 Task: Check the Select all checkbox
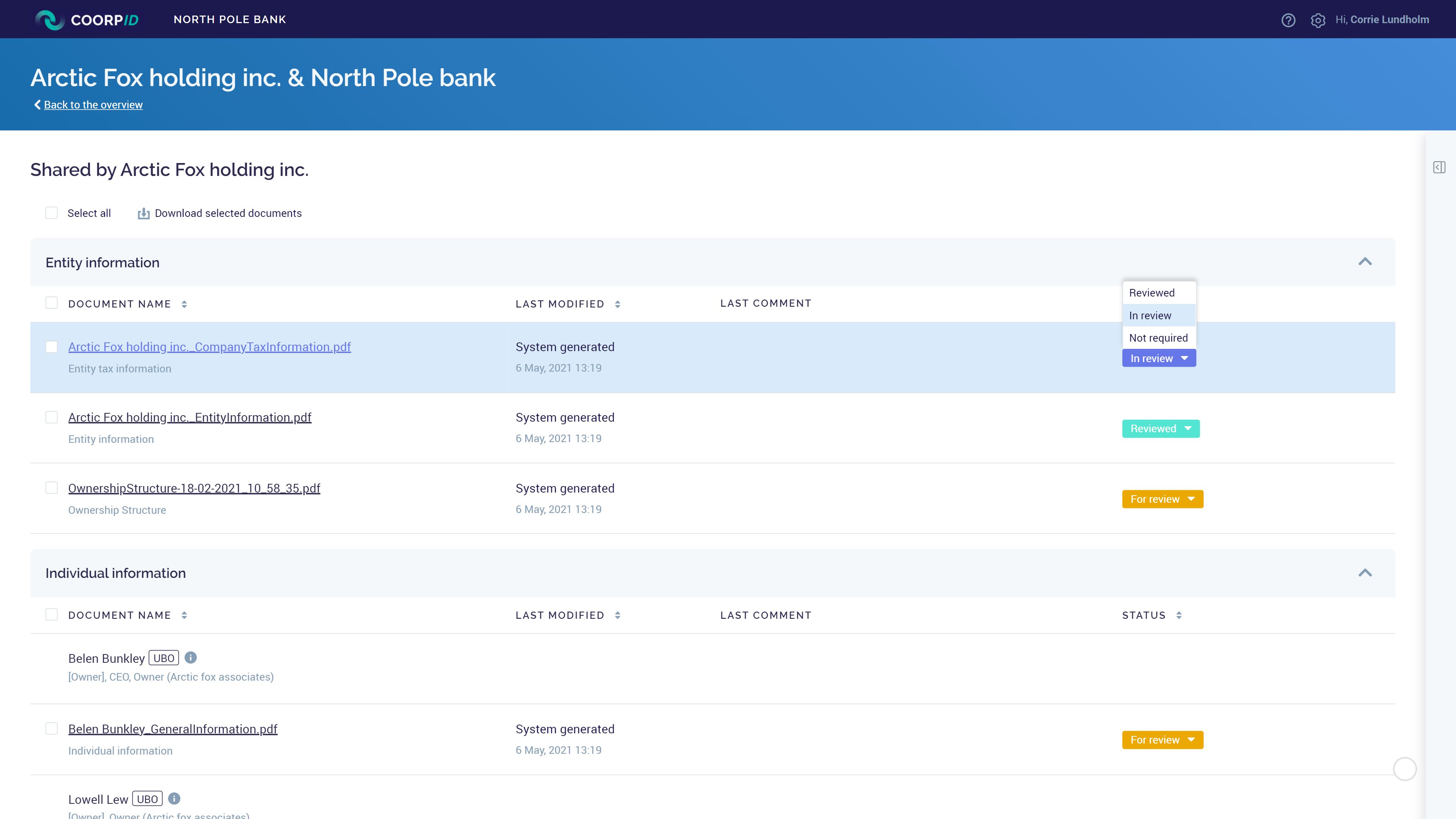tap(52, 213)
